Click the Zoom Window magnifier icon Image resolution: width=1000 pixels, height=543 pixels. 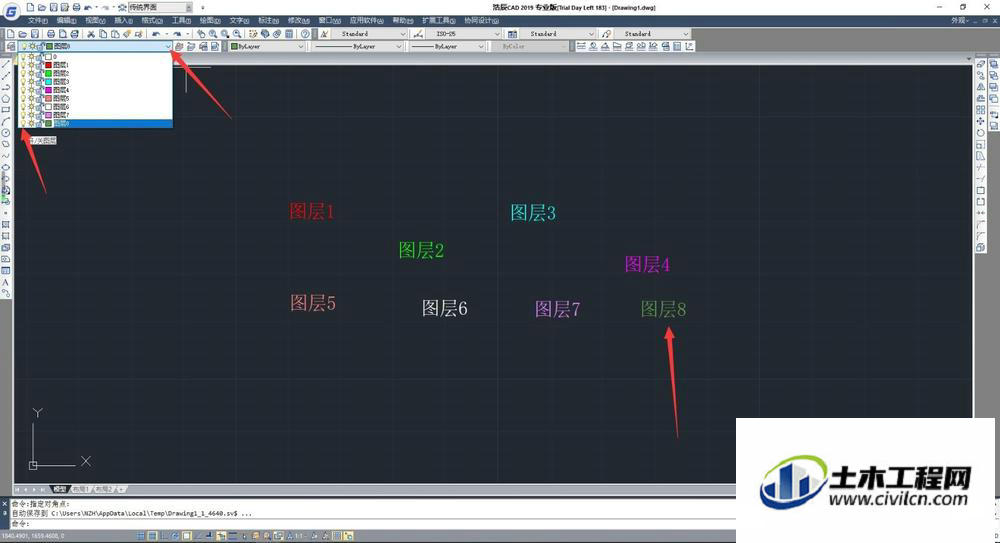click(x=225, y=34)
